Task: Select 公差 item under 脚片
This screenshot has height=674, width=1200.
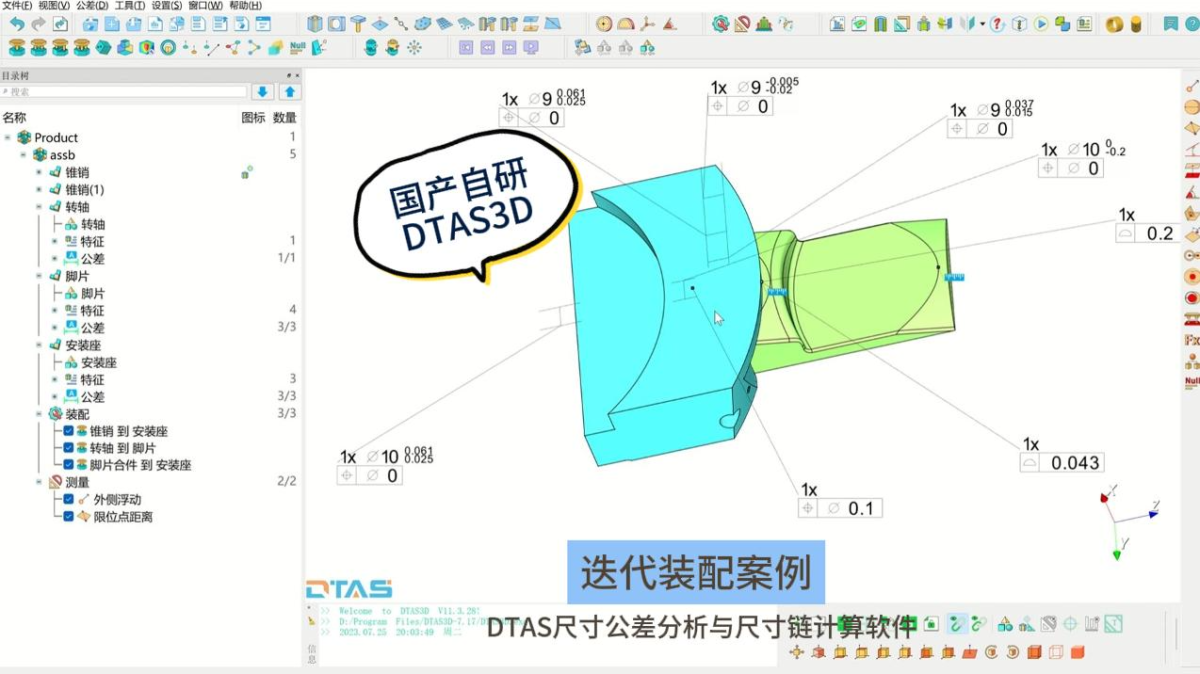Action: point(92,328)
